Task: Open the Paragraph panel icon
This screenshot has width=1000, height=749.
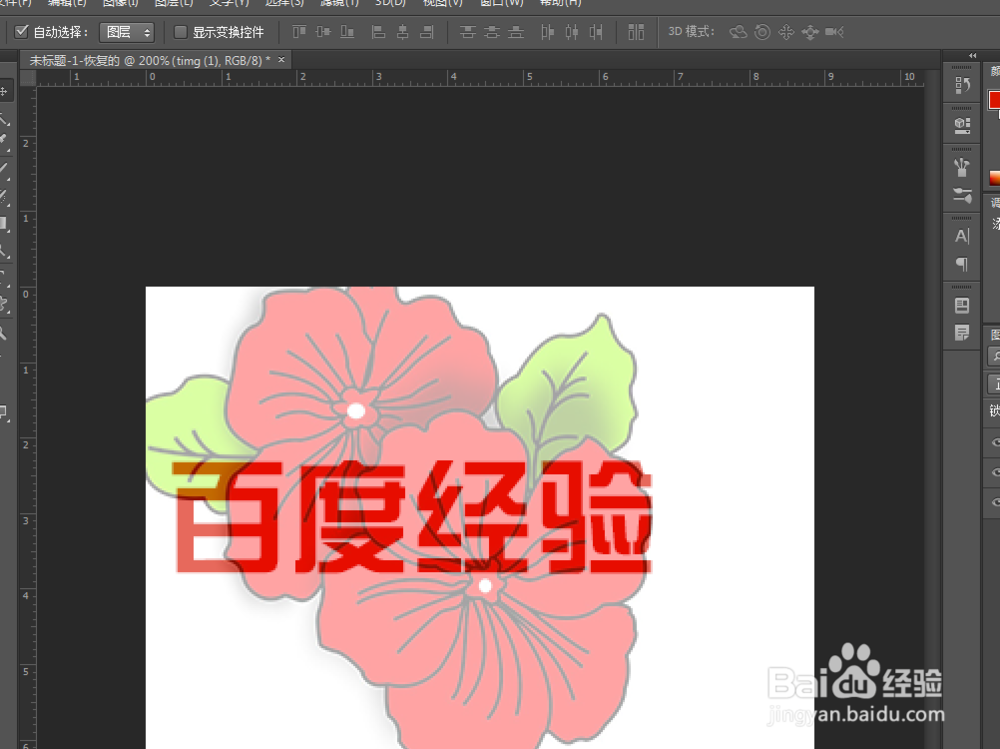Action: [961, 264]
